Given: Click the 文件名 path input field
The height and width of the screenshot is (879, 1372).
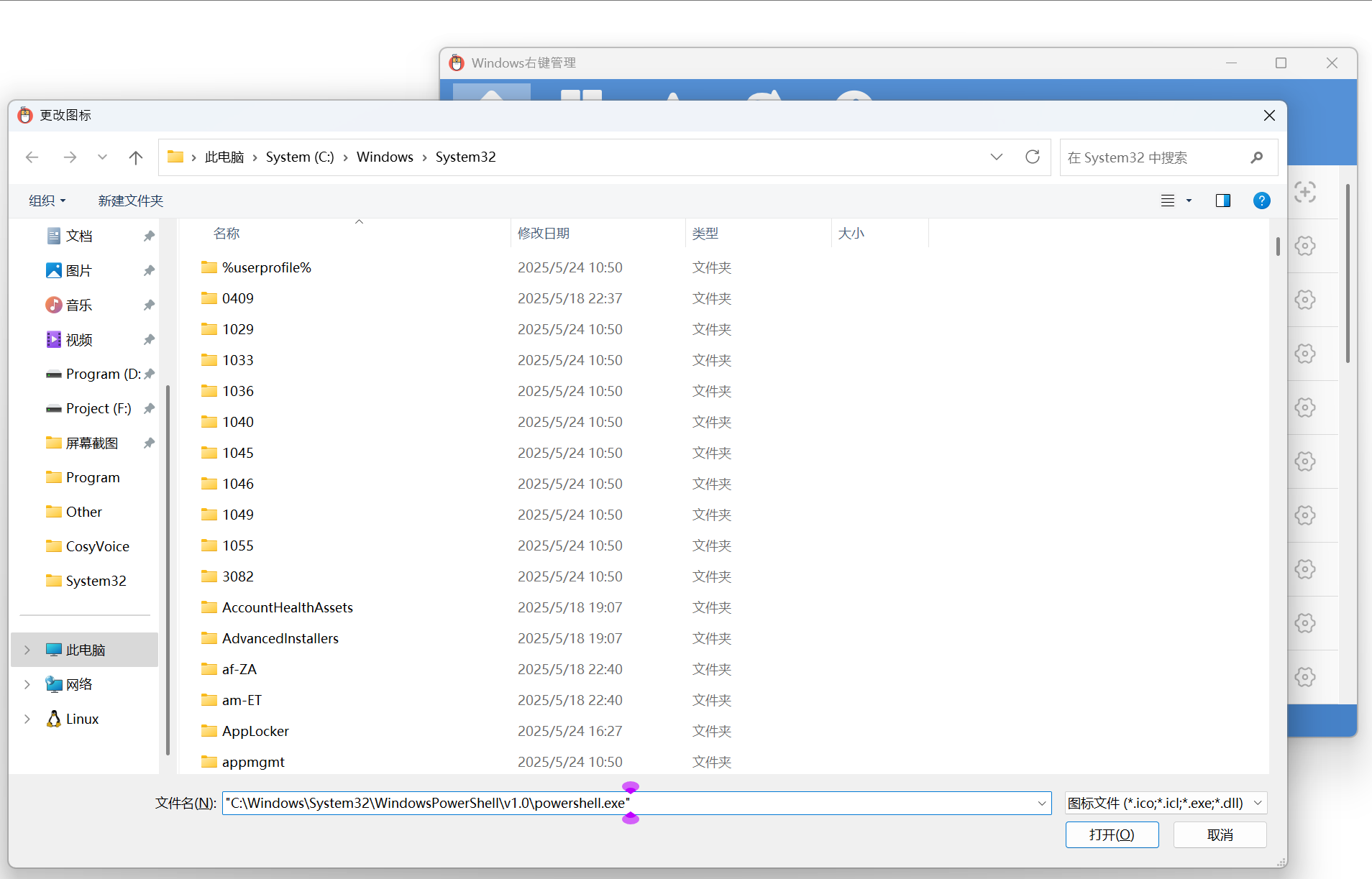Looking at the screenshot, I should tap(627, 803).
